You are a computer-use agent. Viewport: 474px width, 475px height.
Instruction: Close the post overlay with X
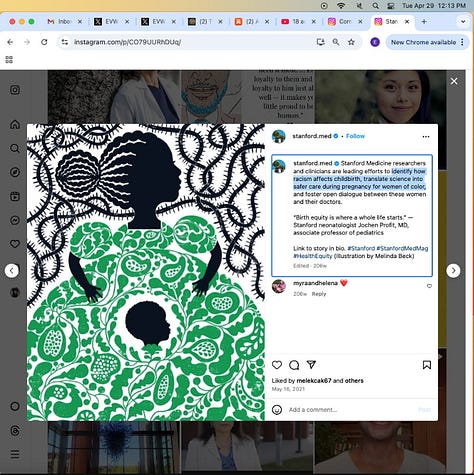(454, 81)
